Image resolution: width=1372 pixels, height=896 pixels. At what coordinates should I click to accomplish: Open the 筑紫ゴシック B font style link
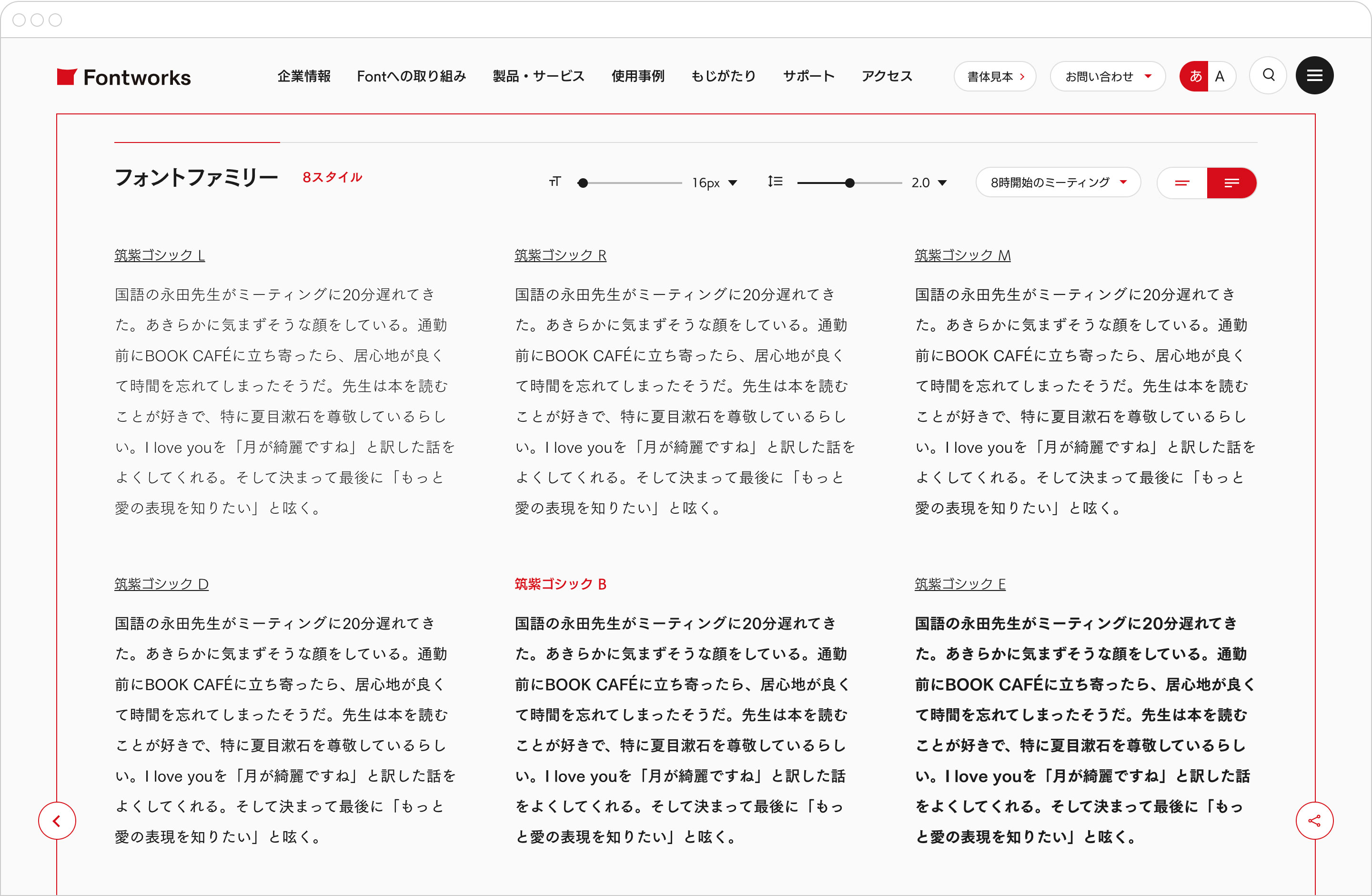click(x=560, y=584)
